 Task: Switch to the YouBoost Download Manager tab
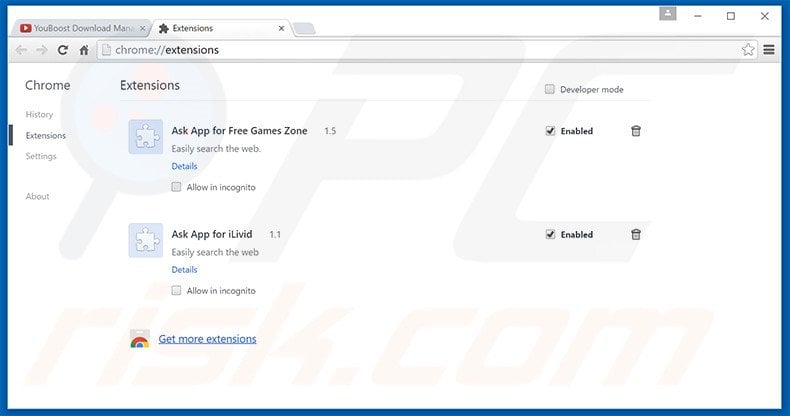tap(80, 28)
